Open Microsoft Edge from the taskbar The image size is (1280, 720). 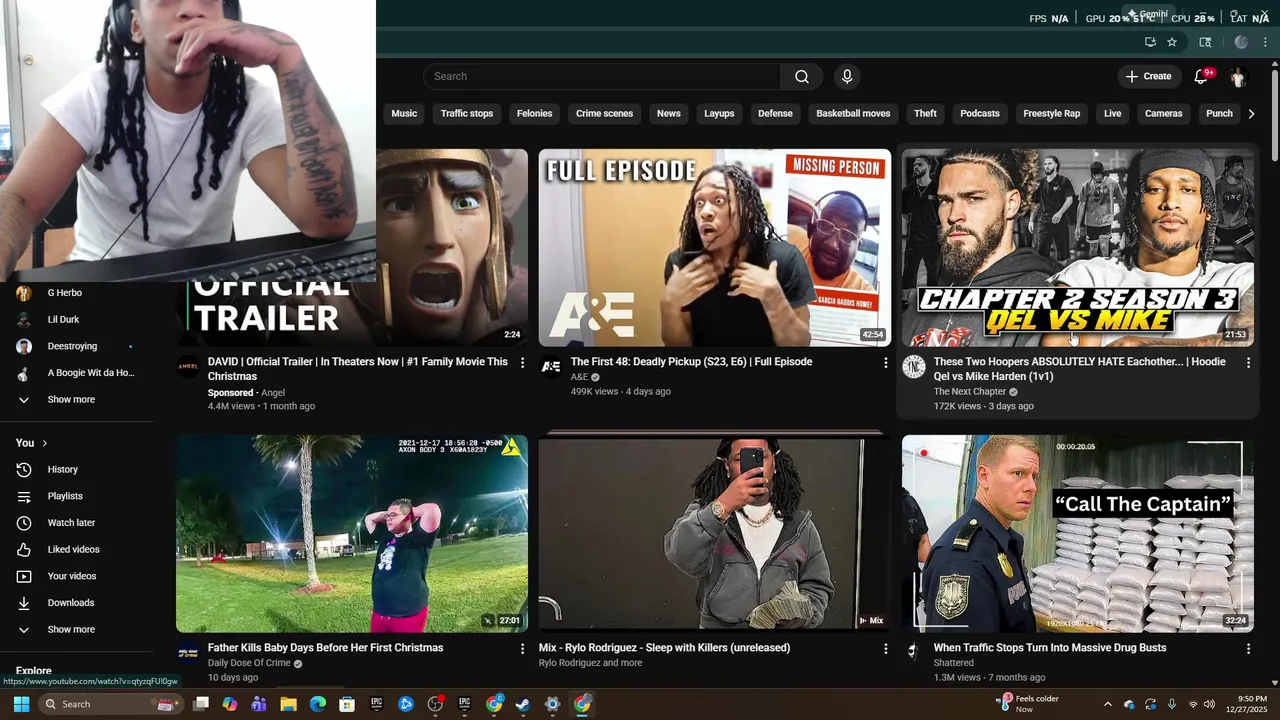point(318,704)
